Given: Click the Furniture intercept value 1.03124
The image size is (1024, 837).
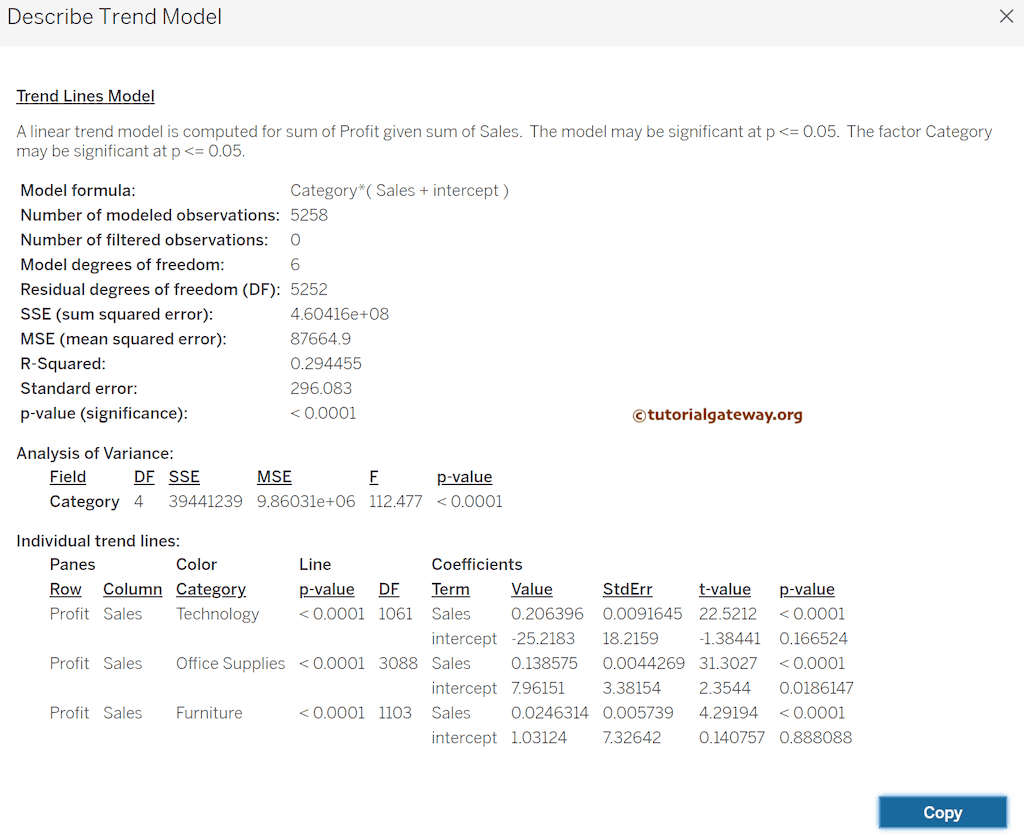Looking at the screenshot, I should [539, 738].
